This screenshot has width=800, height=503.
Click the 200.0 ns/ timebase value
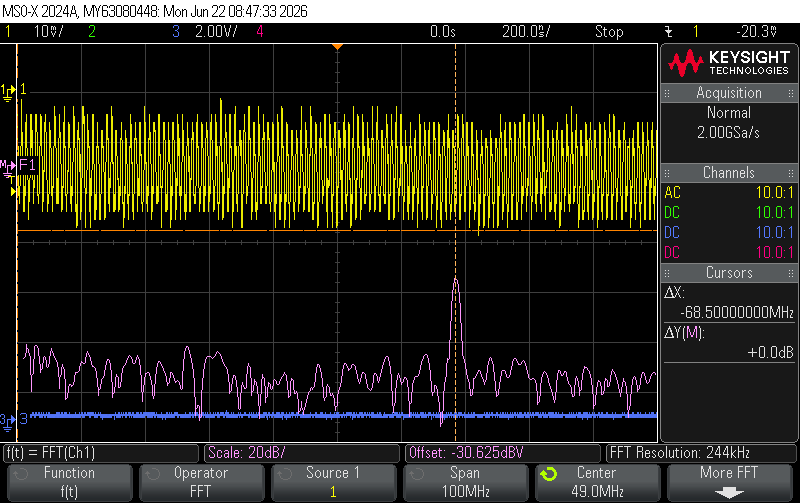(x=526, y=32)
